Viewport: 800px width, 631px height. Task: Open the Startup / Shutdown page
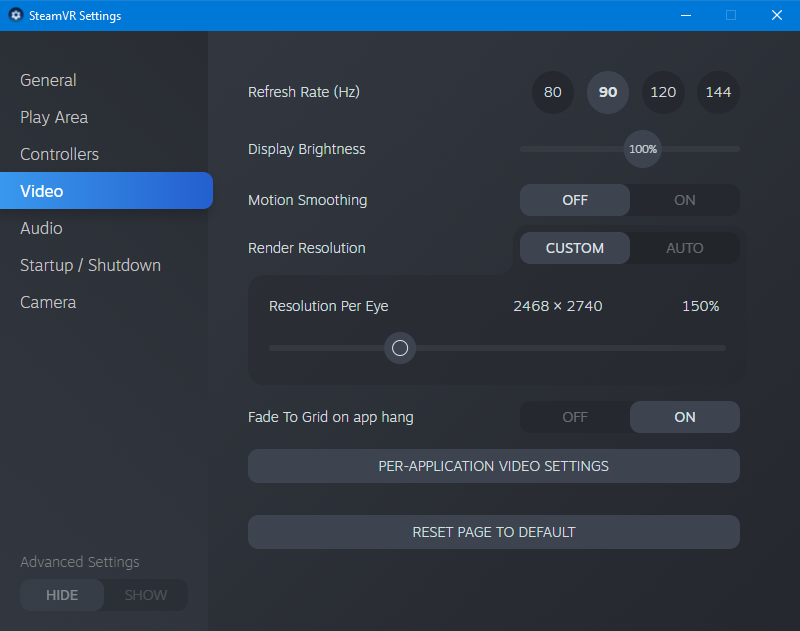click(x=90, y=265)
